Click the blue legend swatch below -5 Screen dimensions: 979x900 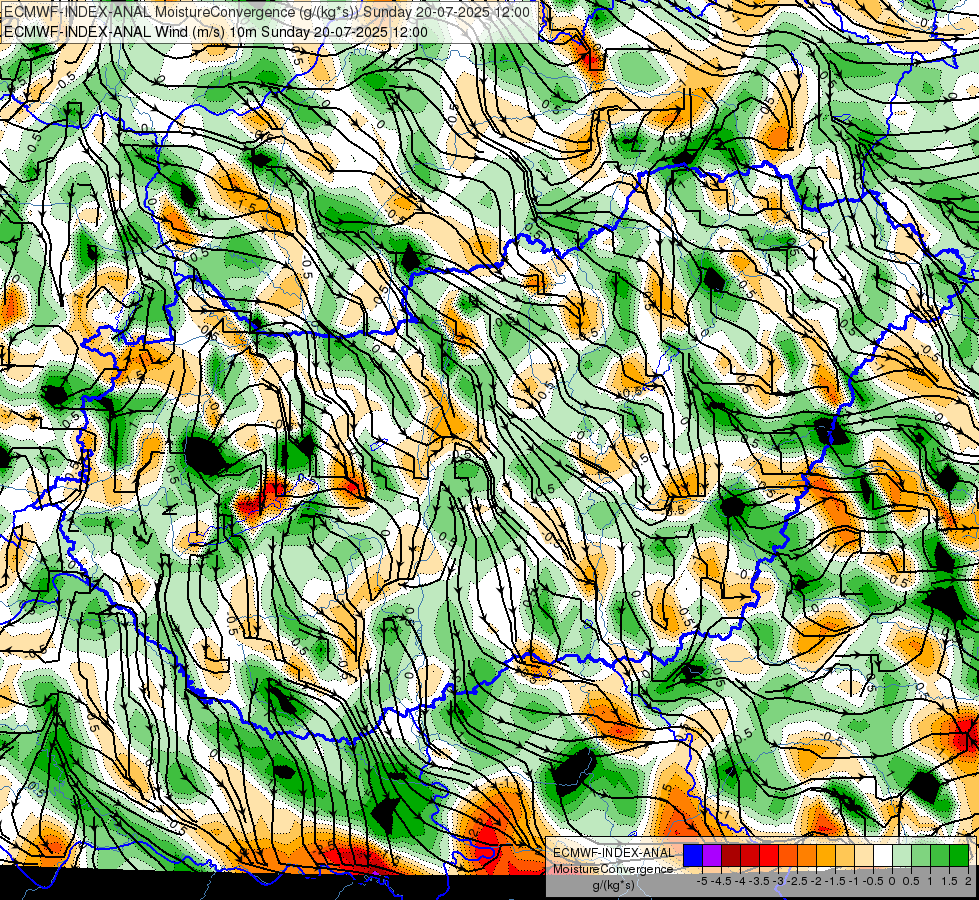693,855
